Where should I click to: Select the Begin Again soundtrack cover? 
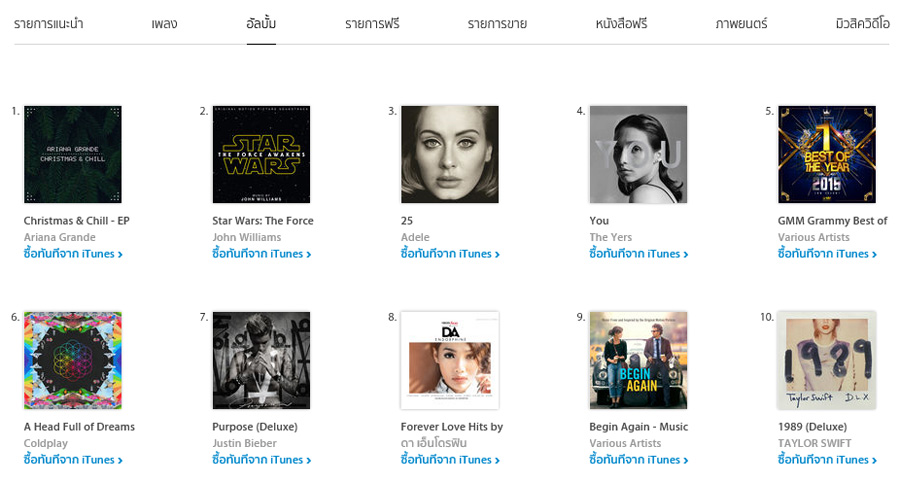tap(638, 361)
